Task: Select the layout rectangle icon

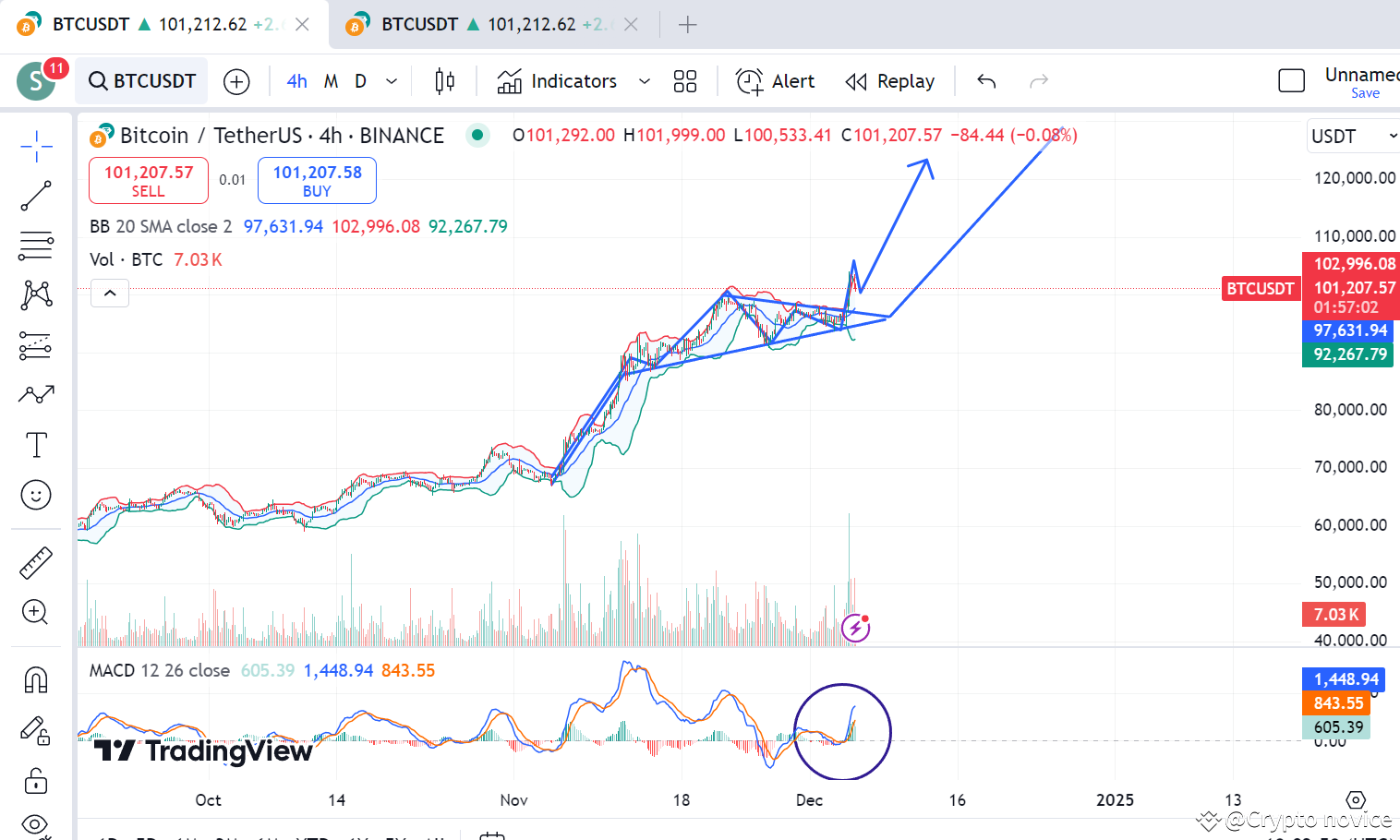Action: click(1291, 81)
